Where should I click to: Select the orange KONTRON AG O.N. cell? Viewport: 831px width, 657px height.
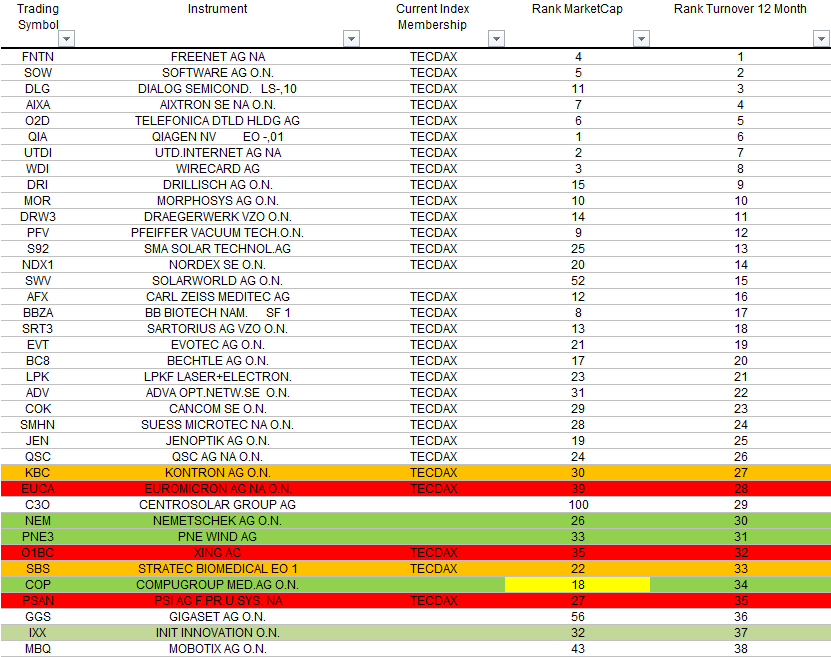pyautogui.click(x=218, y=473)
